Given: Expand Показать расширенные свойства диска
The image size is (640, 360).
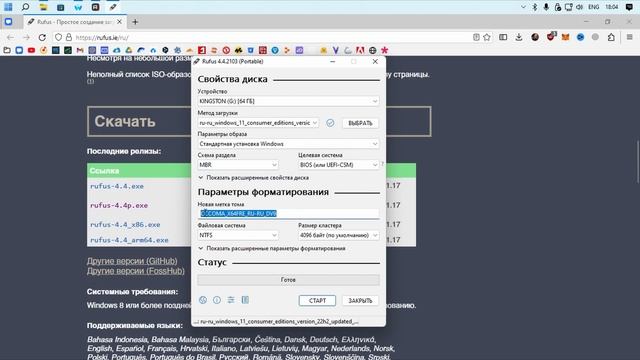Looking at the screenshot, I should pos(253,178).
